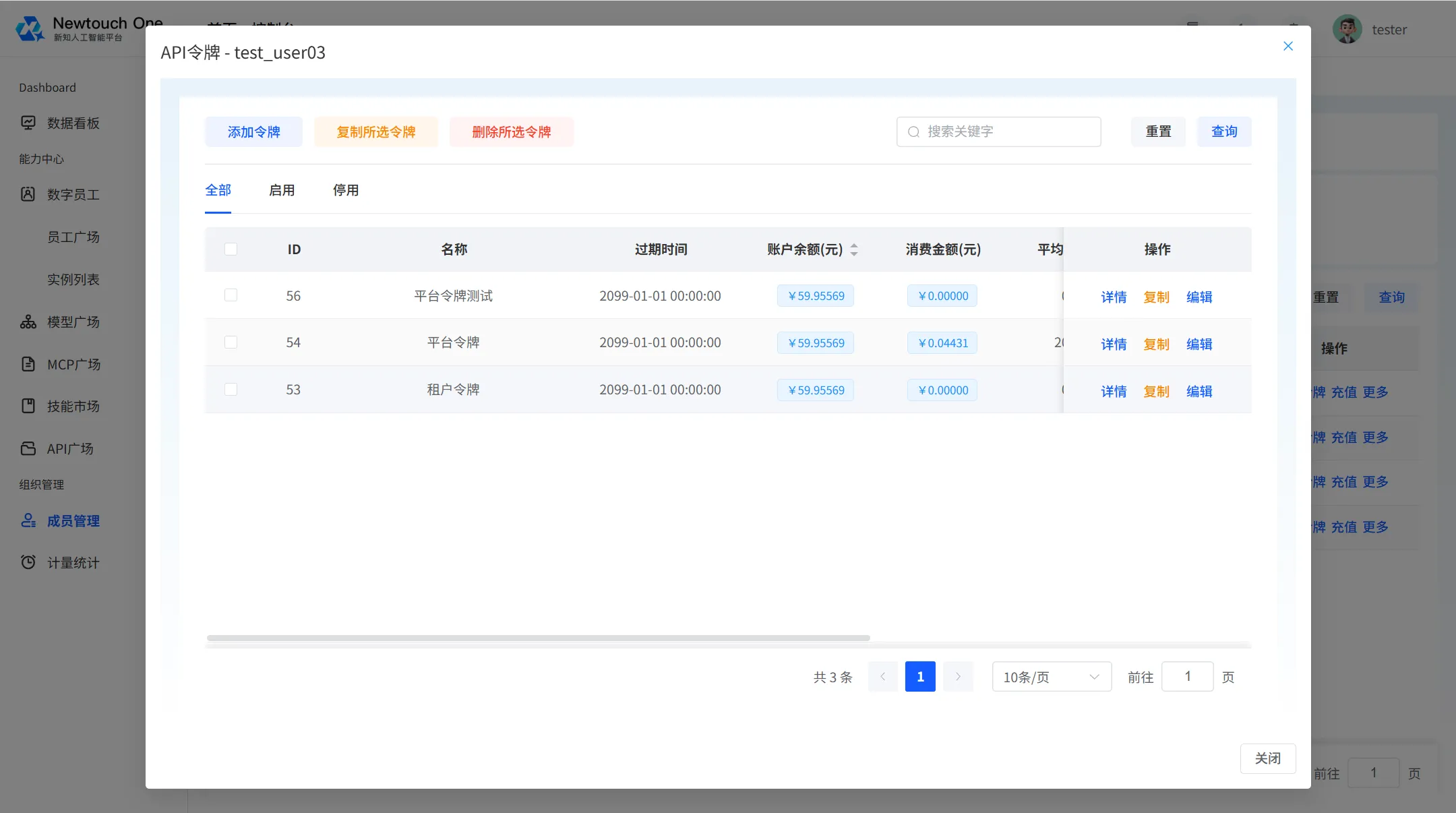Select page 1 in pagination
The width and height of the screenshot is (1456, 813).
pos(920,676)
